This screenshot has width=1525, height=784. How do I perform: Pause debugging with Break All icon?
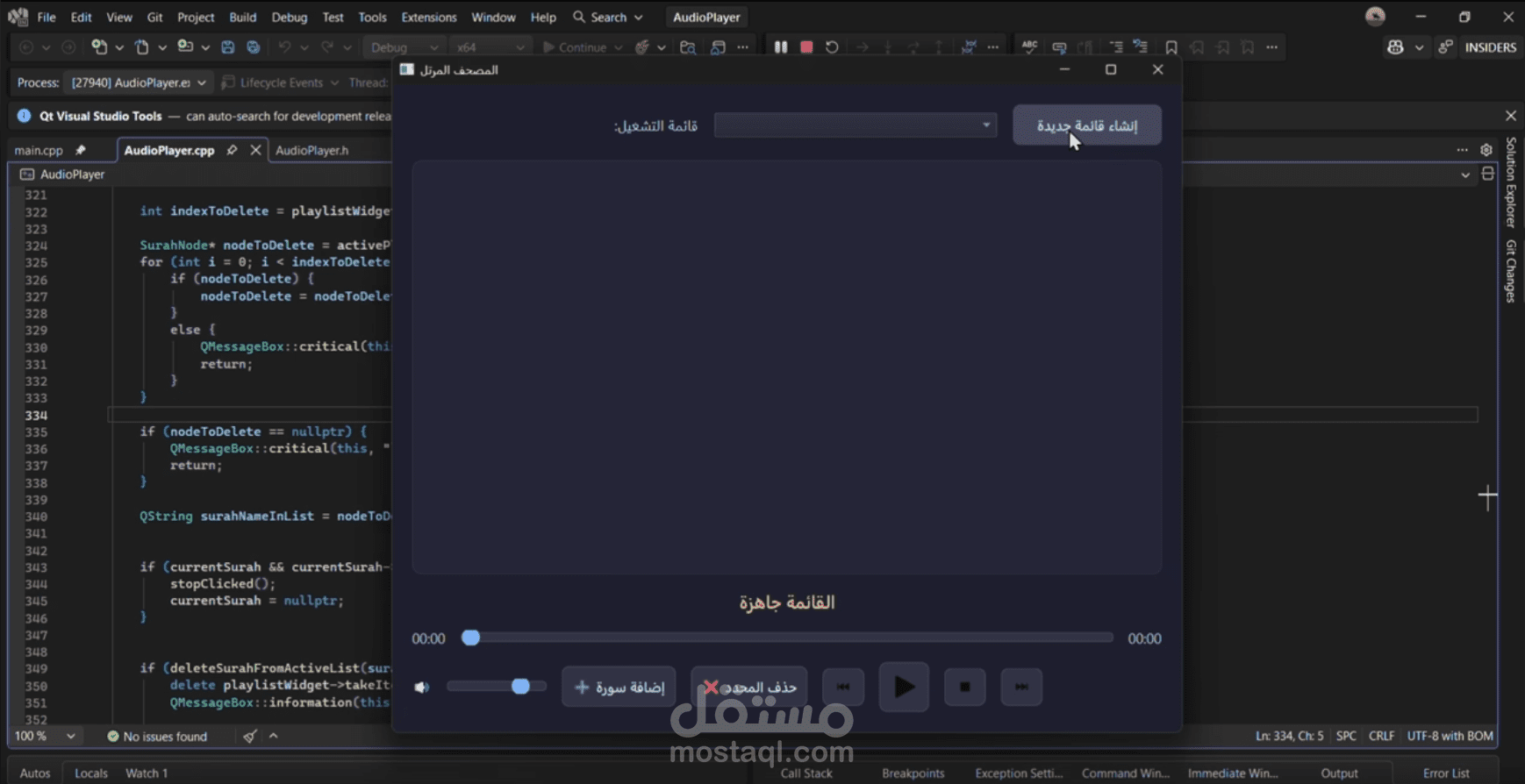[780, 47]
